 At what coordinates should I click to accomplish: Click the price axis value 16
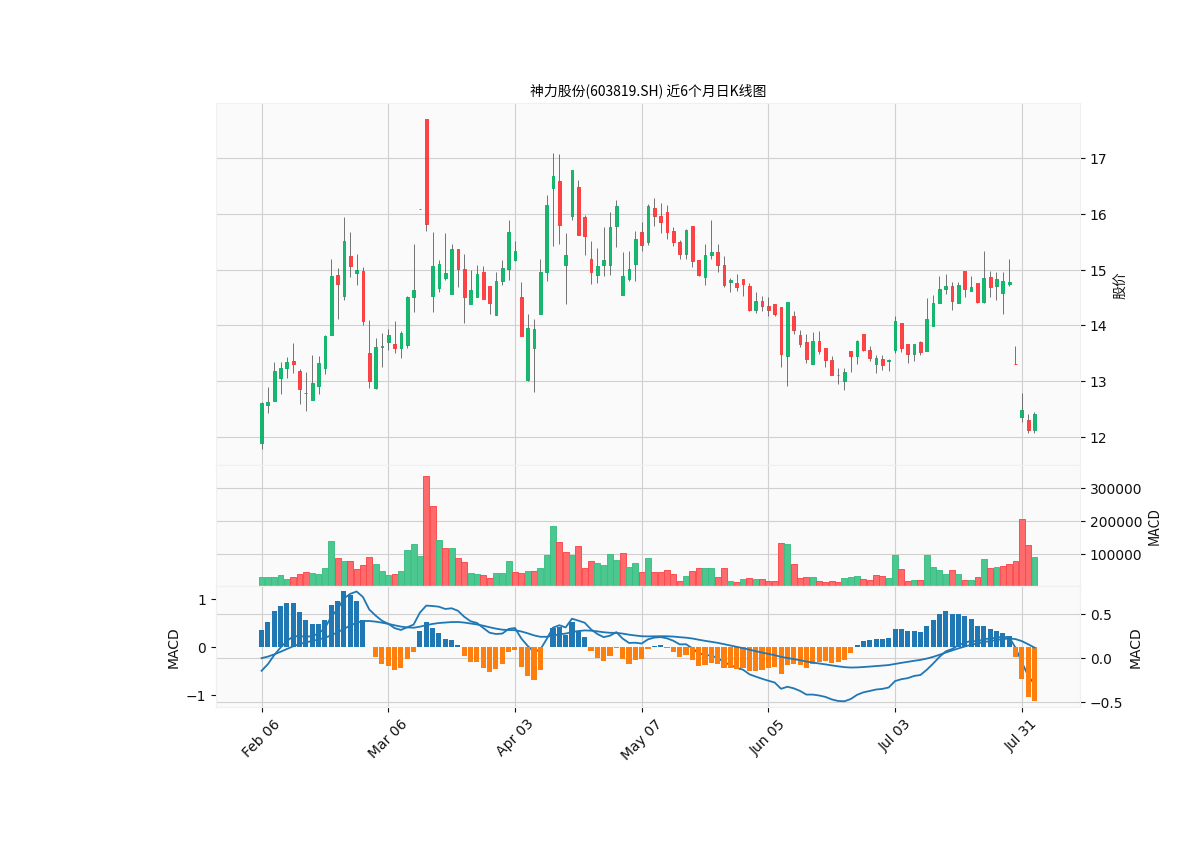[1097, 215]
